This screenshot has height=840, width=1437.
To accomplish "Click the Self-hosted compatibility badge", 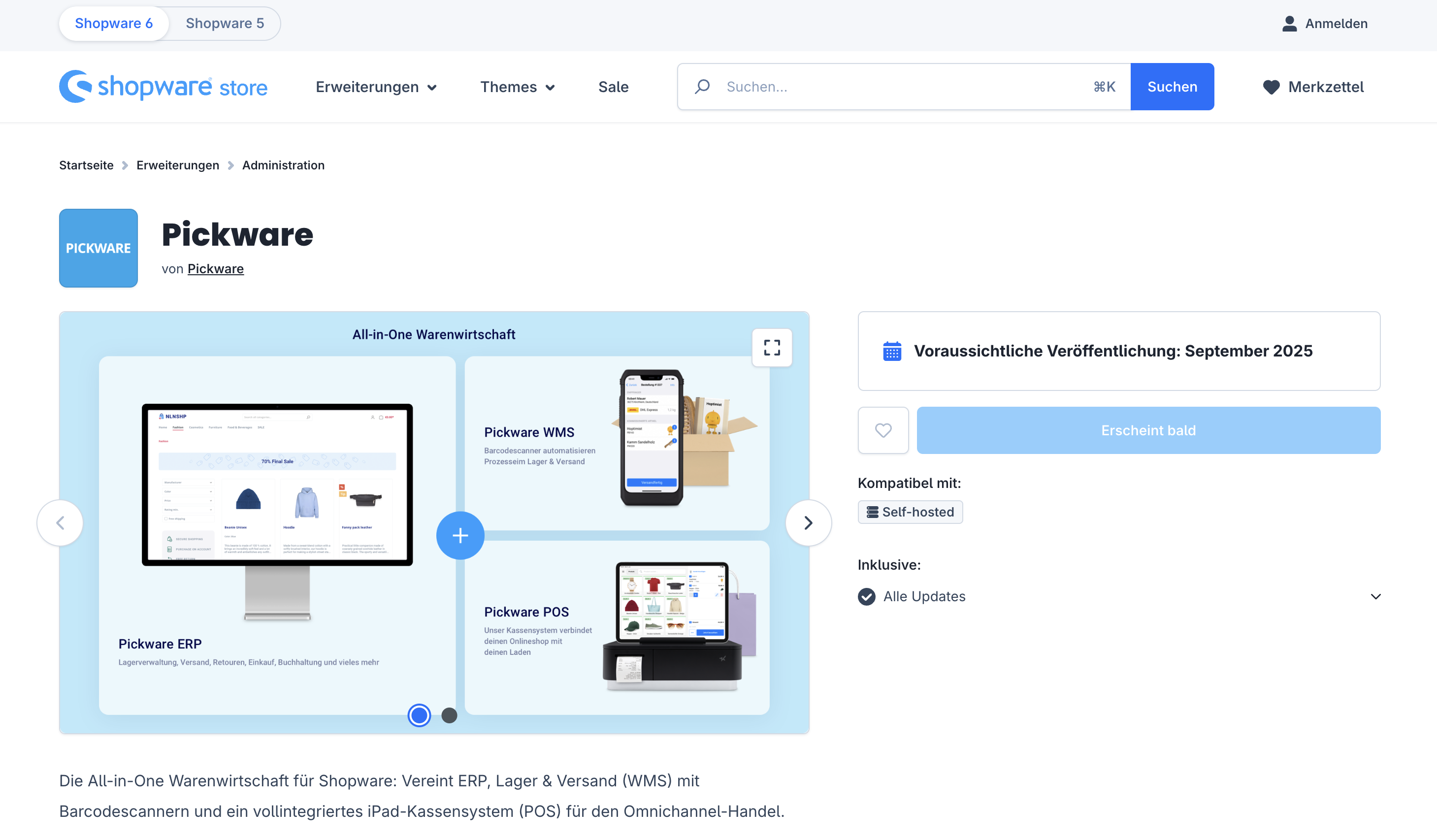I will click(910, 512).
